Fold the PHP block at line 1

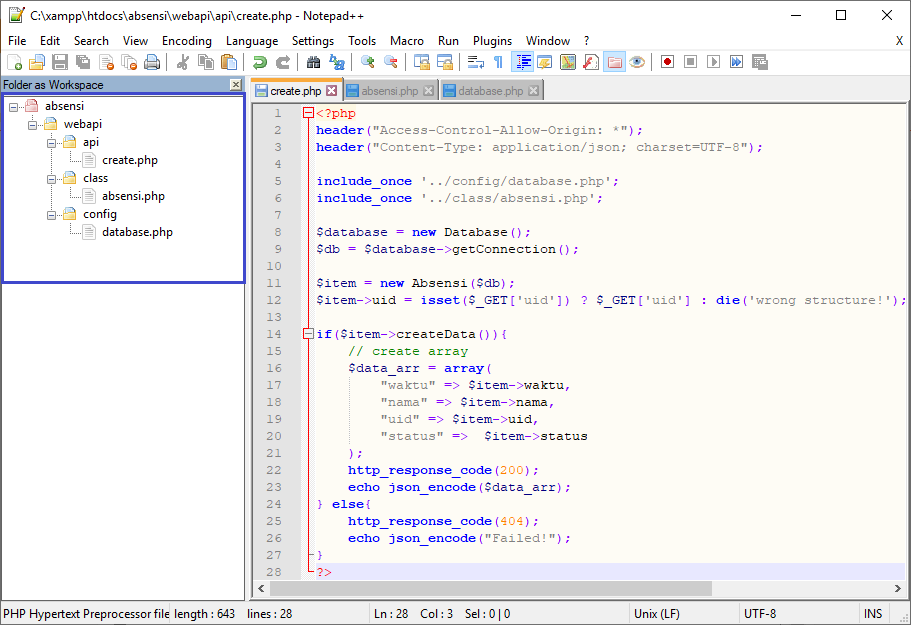[x=308, y=113]
